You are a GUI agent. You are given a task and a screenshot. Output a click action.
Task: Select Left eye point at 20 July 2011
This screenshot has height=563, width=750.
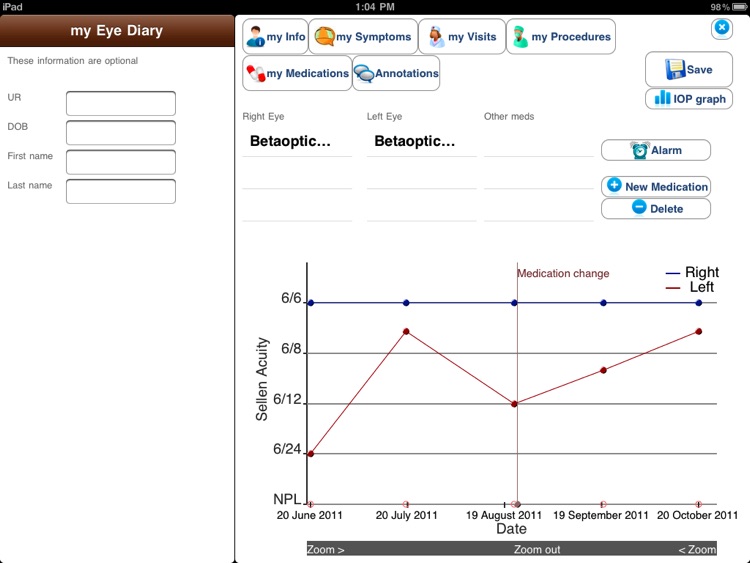point(406,331)
